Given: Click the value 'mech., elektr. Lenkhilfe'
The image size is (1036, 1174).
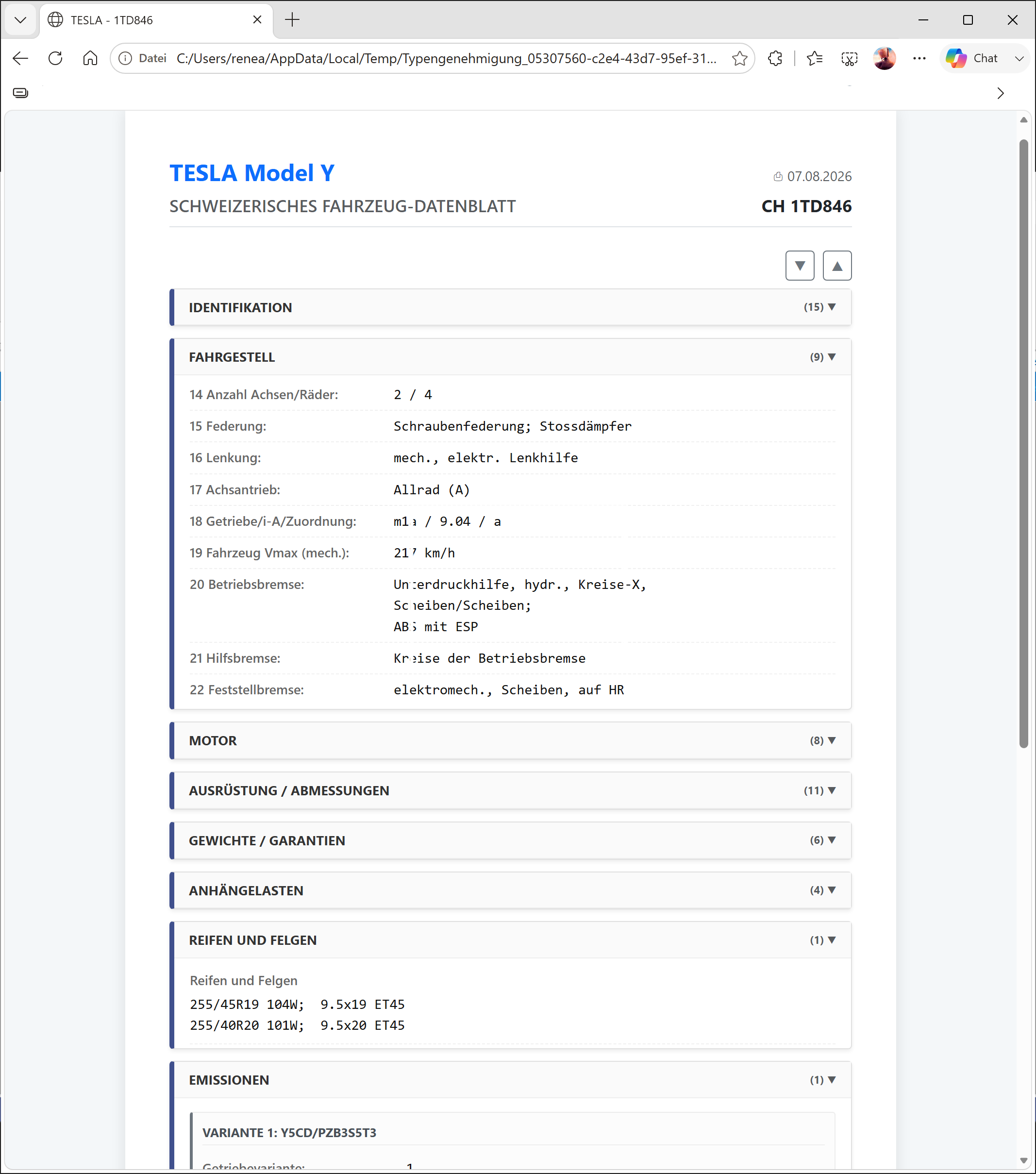Looking at the screenshot, I should tap(486, 458).
